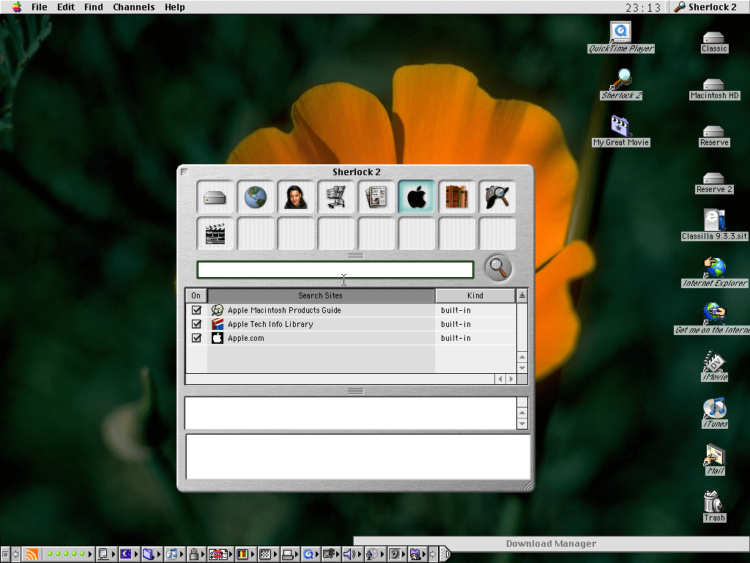Click Apple Macintosh Products Guide row text
The image size is (750, 563).
[284, 310]
